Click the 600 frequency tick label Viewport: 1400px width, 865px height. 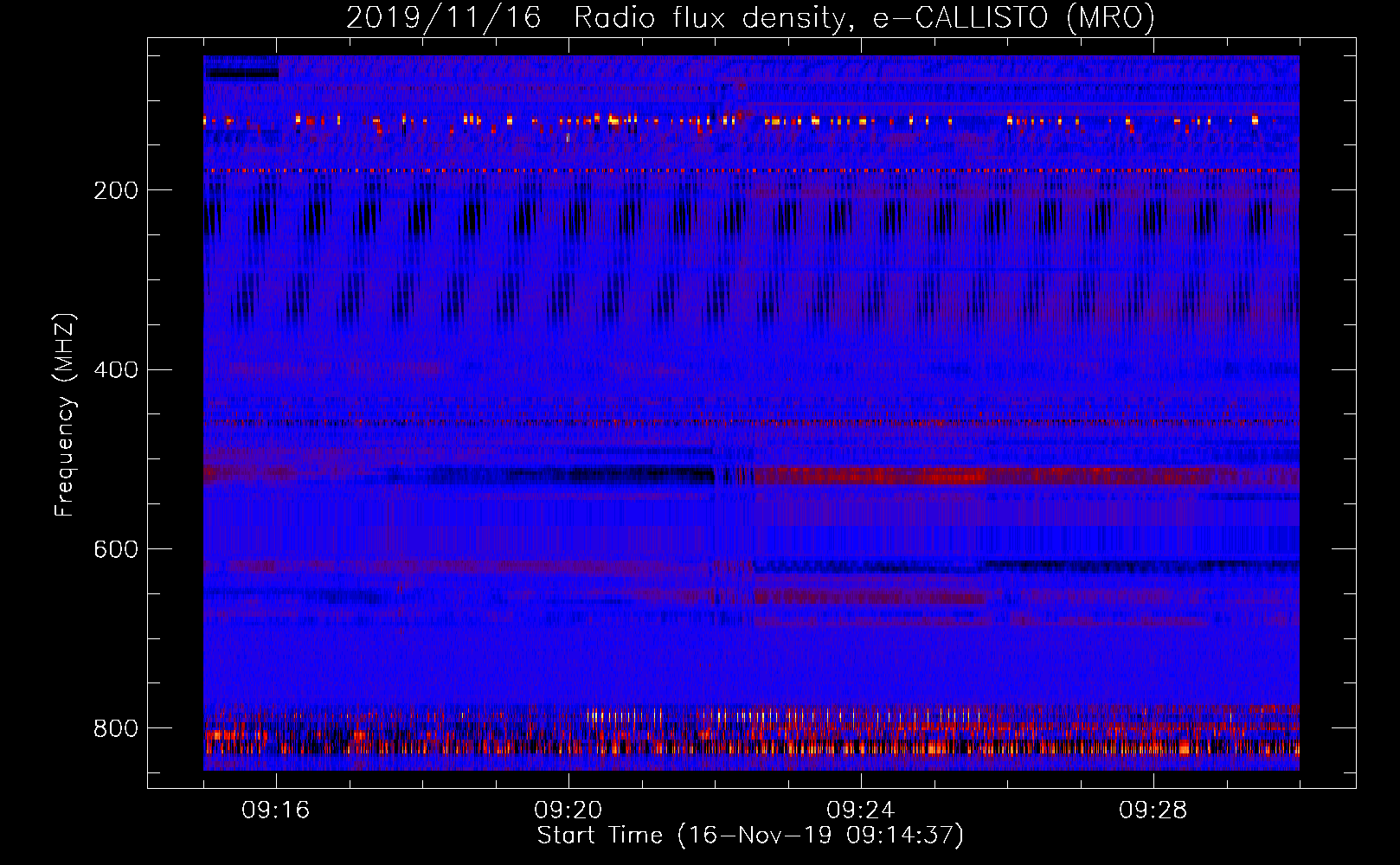pyautogui.click(x=116, y=550)
